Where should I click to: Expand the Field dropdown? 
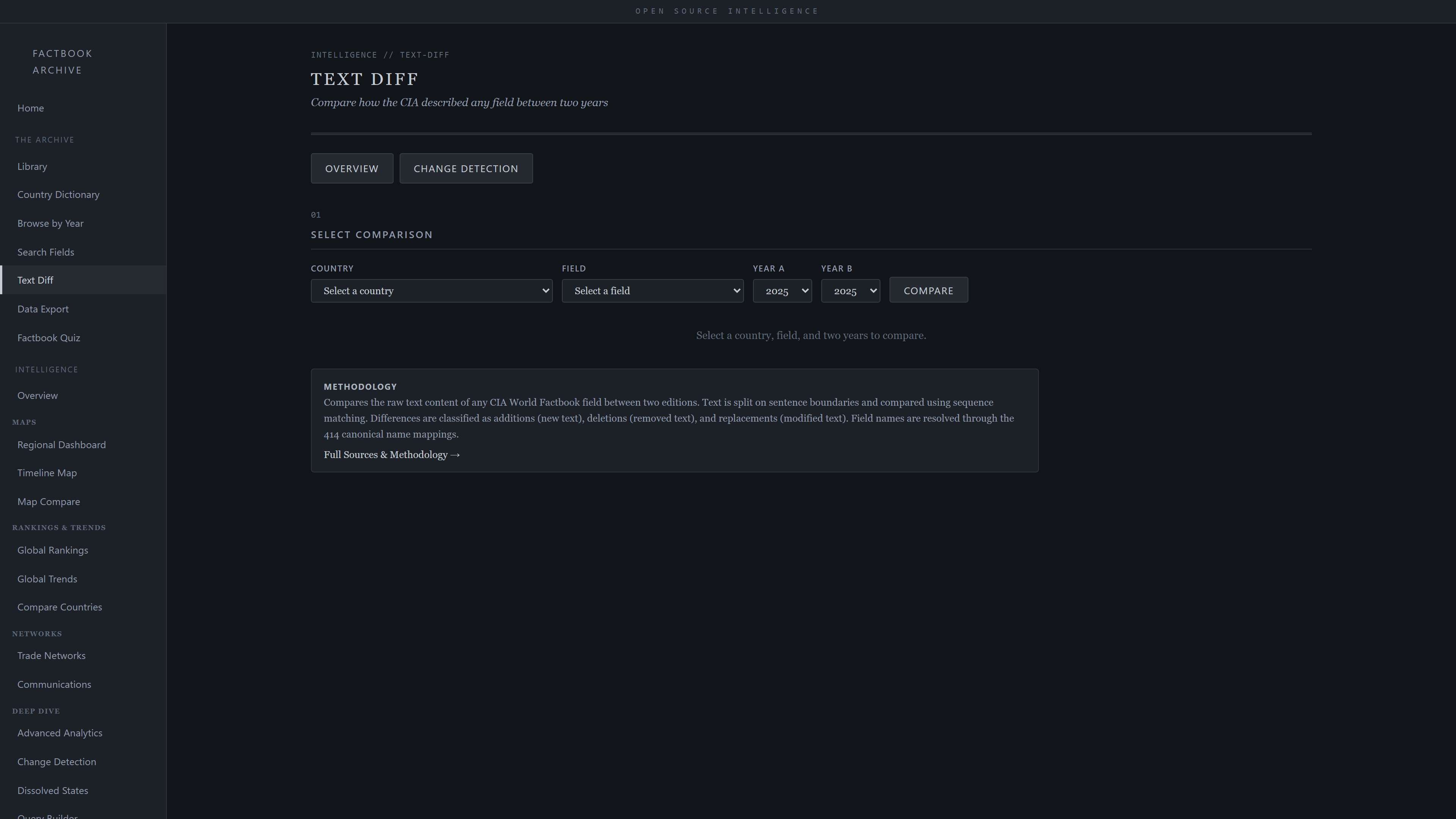tap(652, 290)
